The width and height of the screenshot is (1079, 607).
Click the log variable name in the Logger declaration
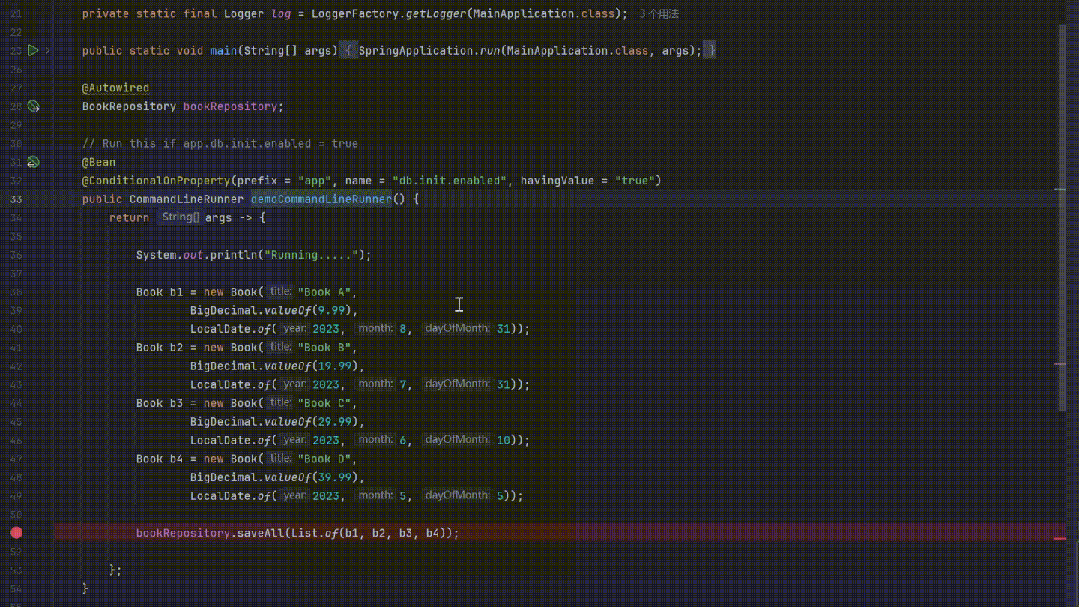pos(281,14)
